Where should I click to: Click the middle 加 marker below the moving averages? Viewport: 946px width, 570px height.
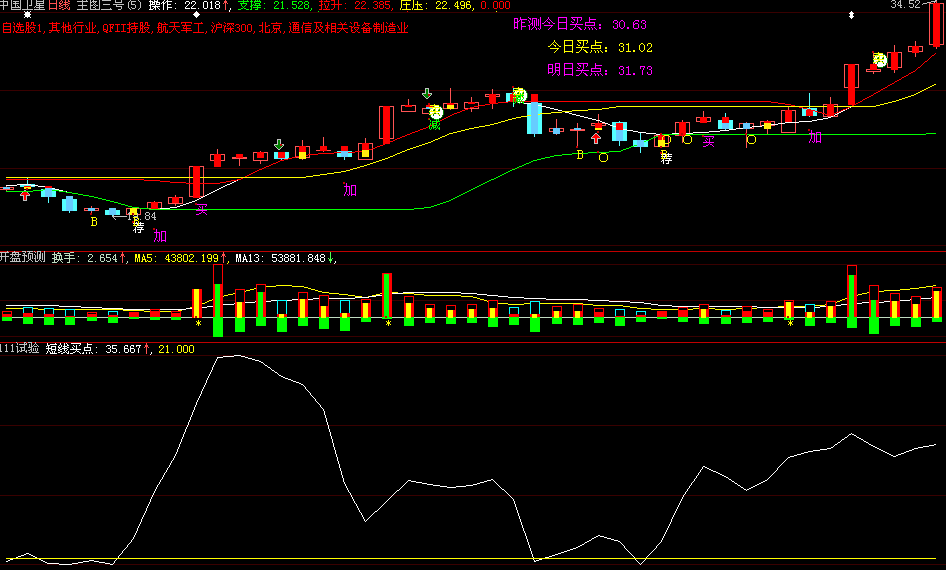coord(350,189)
